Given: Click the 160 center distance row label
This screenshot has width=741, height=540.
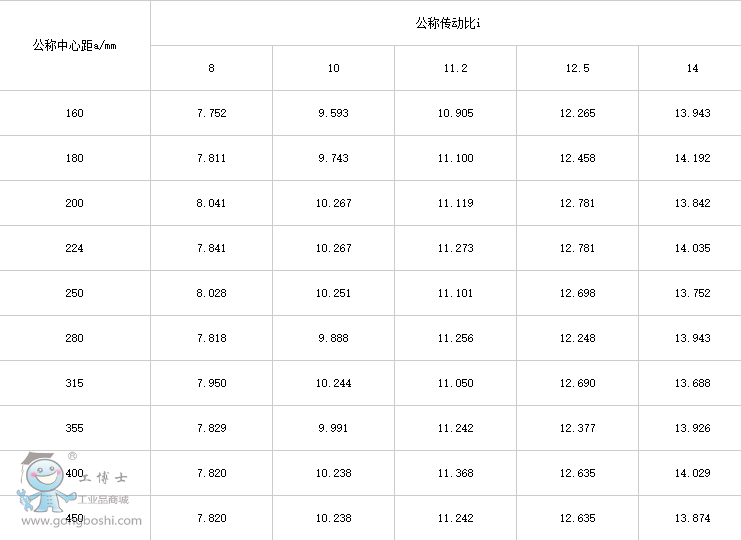Looking at the screenshot, I should pyautogui.click(x=75, y=113).
